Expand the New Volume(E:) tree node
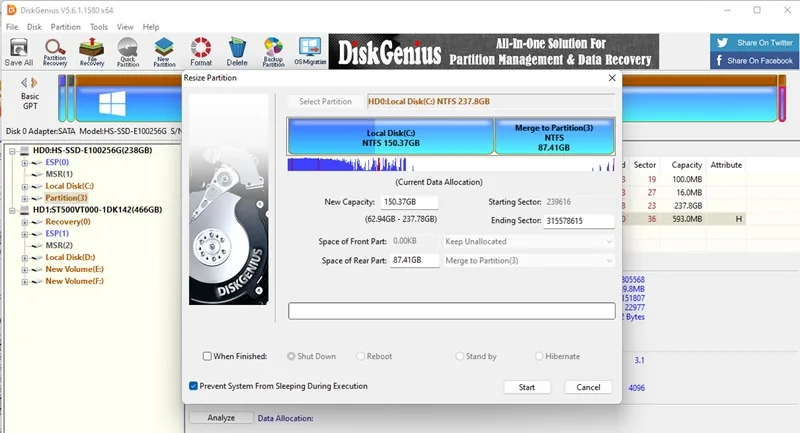 coord(24,270)
